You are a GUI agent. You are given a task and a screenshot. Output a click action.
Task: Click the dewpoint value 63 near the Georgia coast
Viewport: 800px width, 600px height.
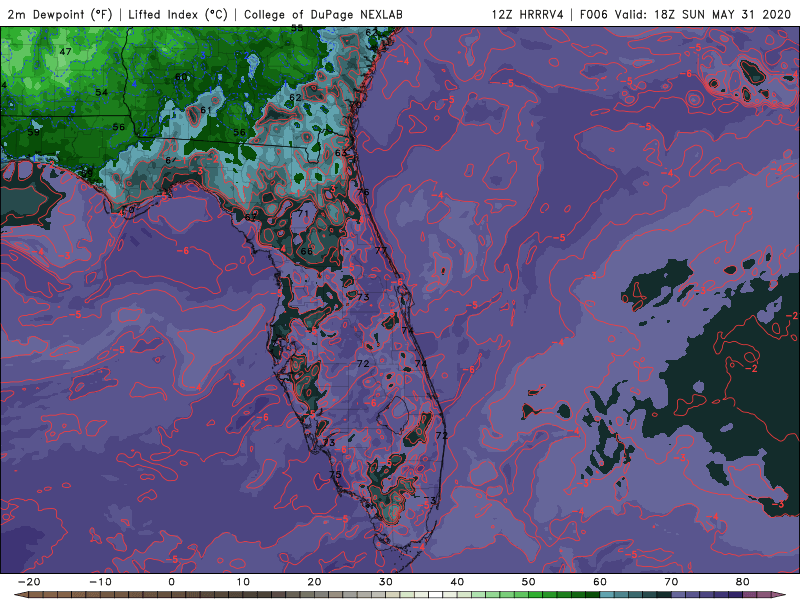(x=341, y=153)
